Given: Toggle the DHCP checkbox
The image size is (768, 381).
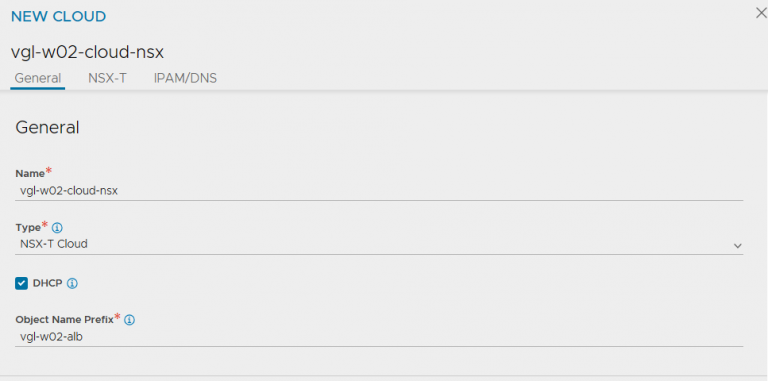Looking at the screenshot, I should (x=22, y=284).
